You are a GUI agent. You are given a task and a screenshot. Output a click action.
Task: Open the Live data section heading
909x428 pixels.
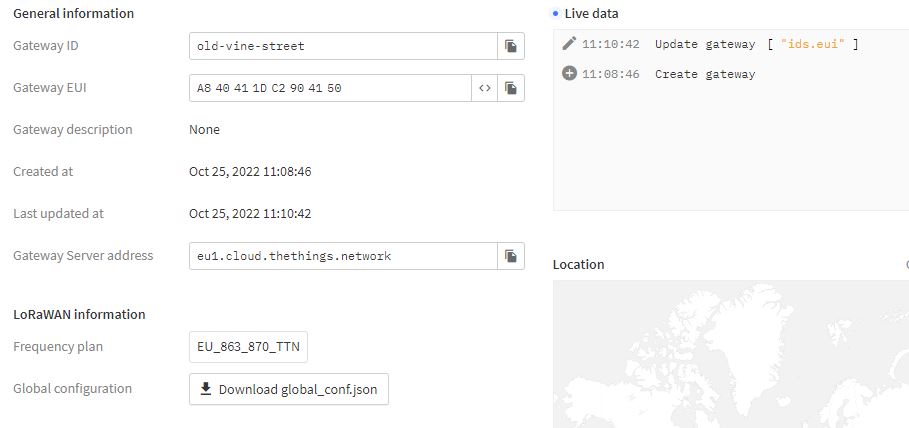tap(591, 14)
